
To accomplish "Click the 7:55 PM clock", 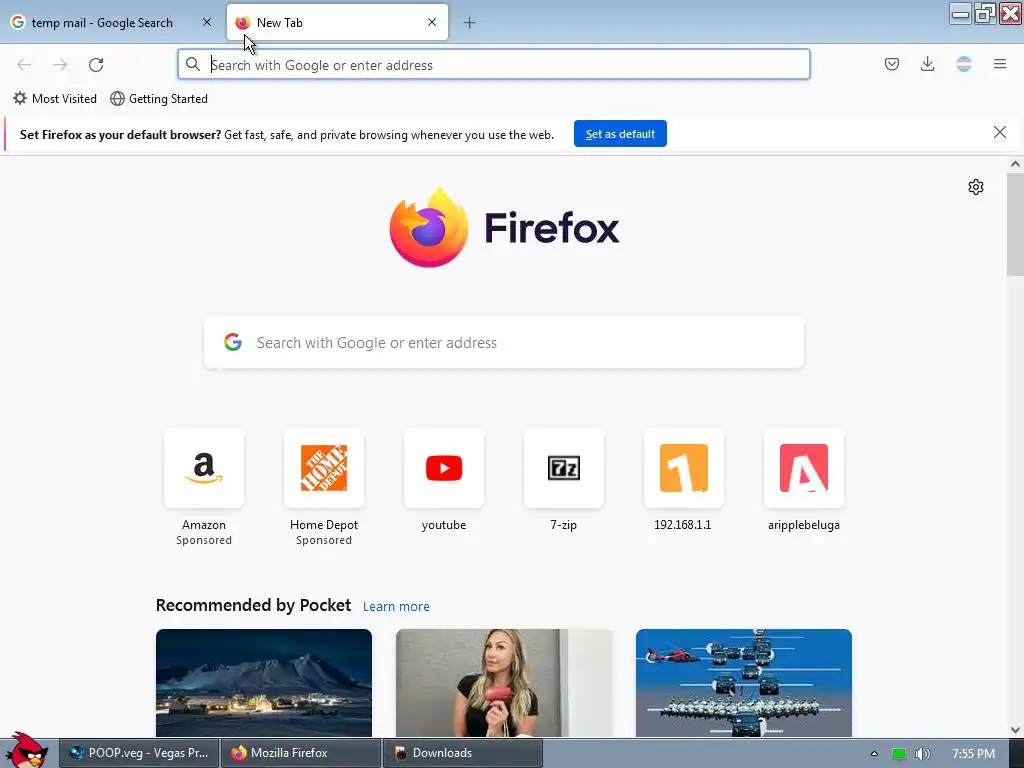I will tap(974, 754).
